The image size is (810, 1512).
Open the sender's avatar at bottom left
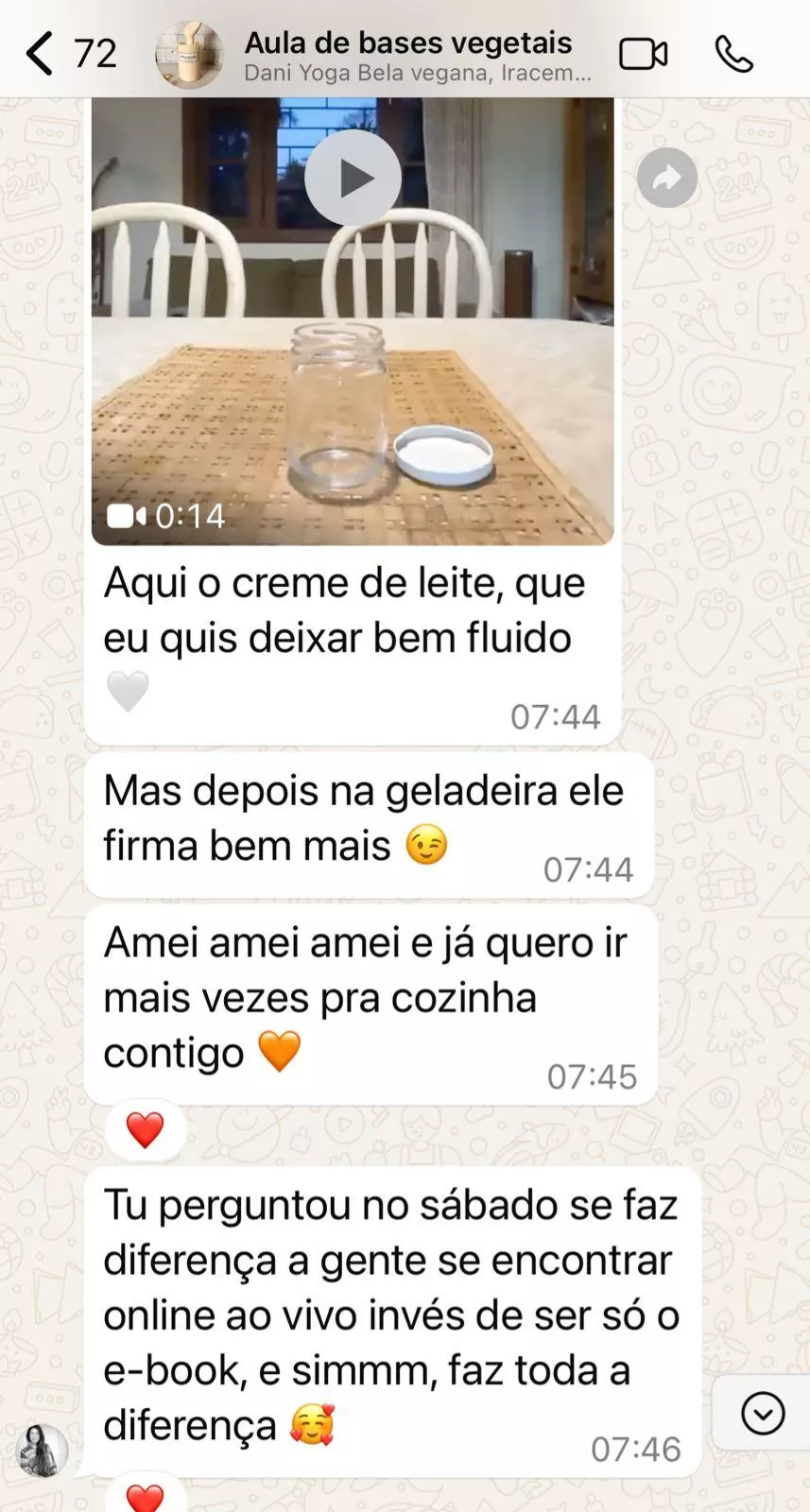[x=42, y=1450]
